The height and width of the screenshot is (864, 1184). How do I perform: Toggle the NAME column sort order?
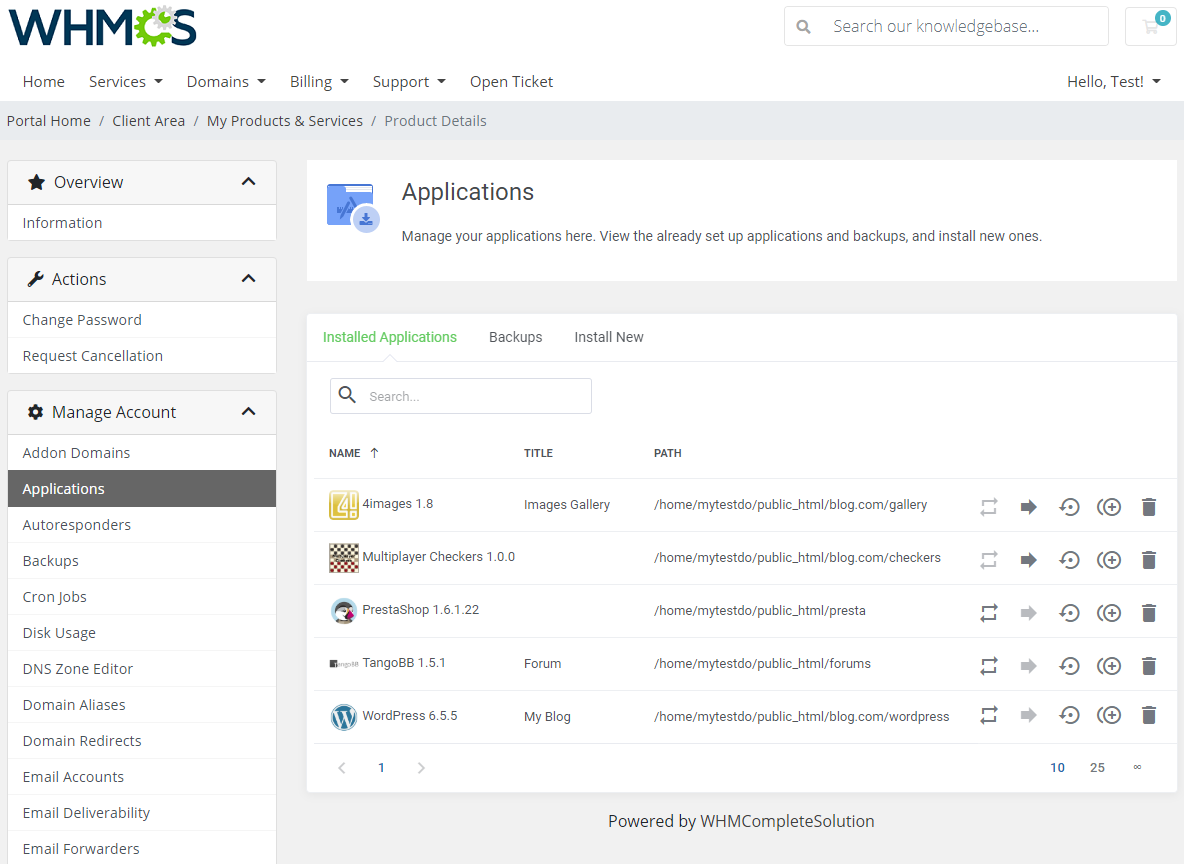point(354,452)
